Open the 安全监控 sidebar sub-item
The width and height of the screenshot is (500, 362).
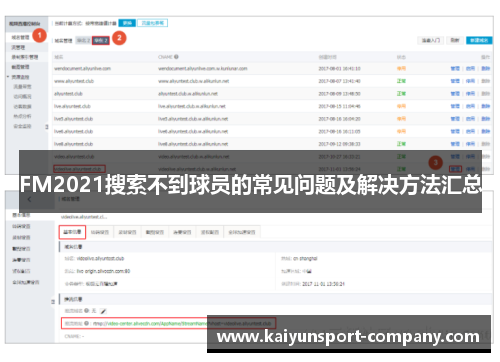pyautogui.click(x=22, y=126)
